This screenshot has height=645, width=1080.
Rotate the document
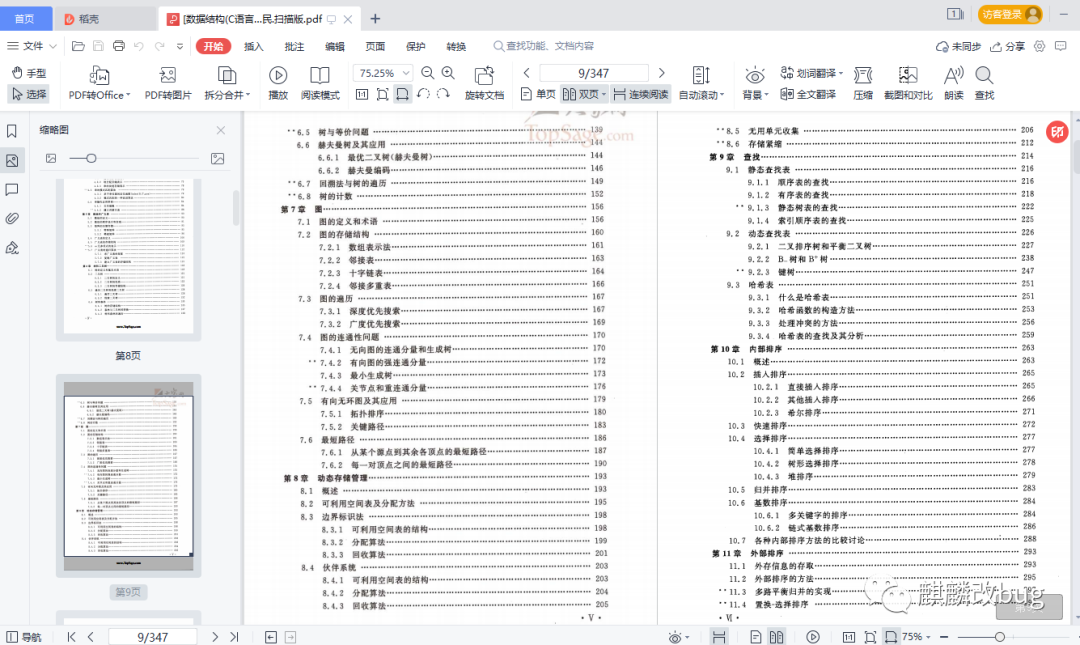[484, 83]
